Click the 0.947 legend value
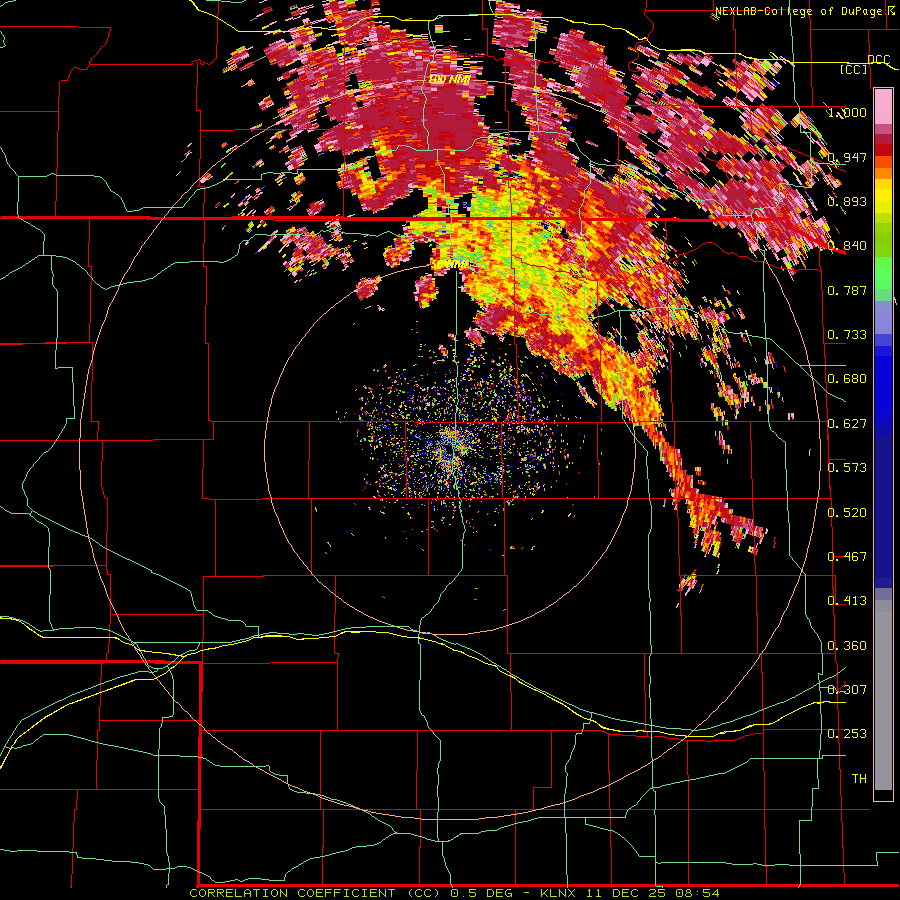This screenshot has width=900, height=900. [847, 157]
